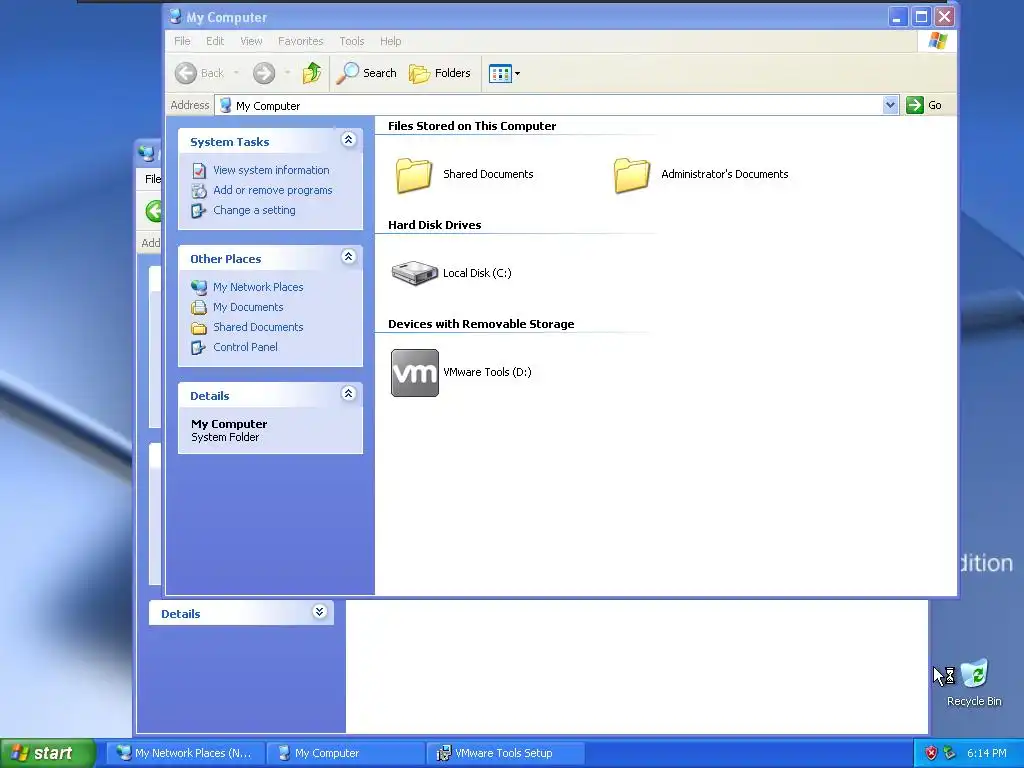The width and height of the screenshot is (1024, 768).
Task: Open My Network Places link
Action: point(258,287)
